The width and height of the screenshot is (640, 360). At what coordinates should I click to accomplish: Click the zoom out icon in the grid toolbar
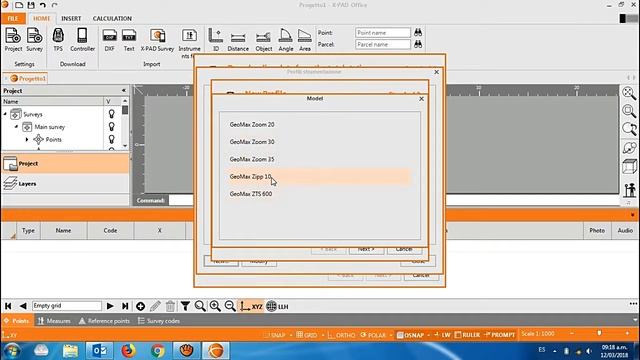230,306
